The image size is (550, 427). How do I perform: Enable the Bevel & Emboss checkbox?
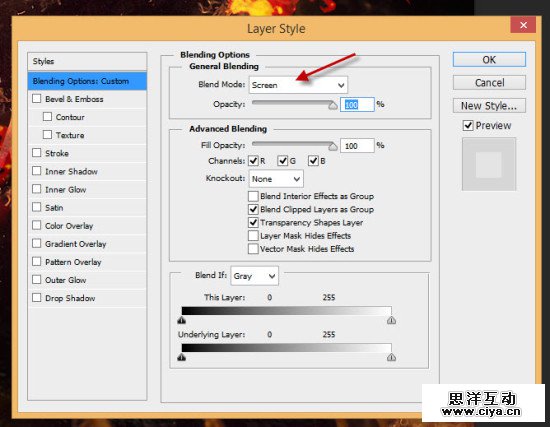click(37, 99)
